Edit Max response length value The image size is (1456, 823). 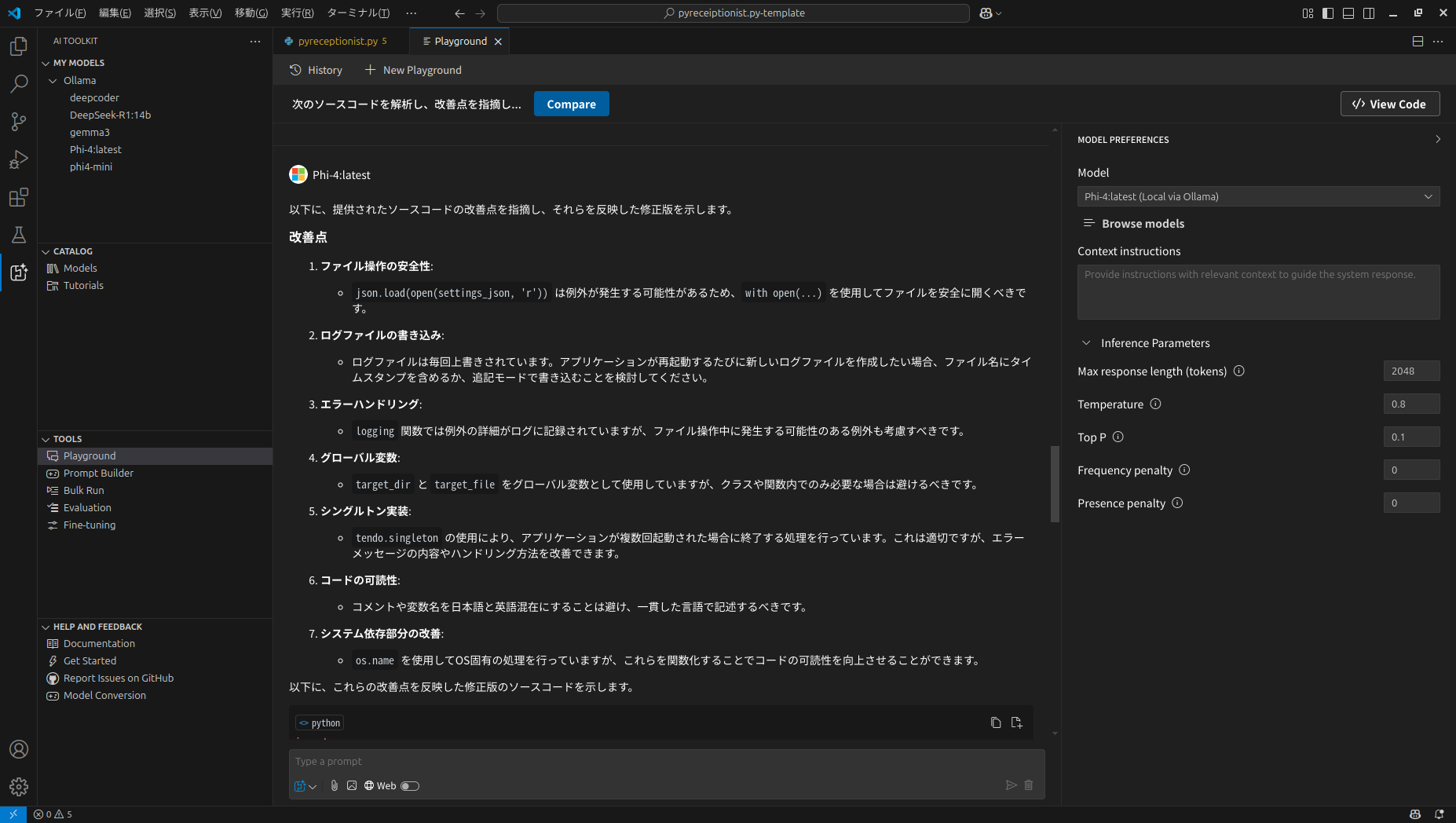pyautogui.click(x=1411, y=371)
